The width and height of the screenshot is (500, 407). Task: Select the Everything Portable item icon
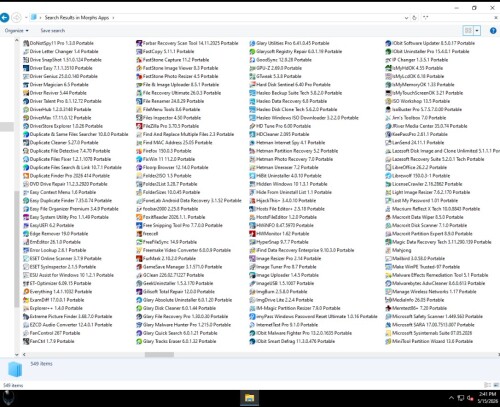tap(26, 292)
